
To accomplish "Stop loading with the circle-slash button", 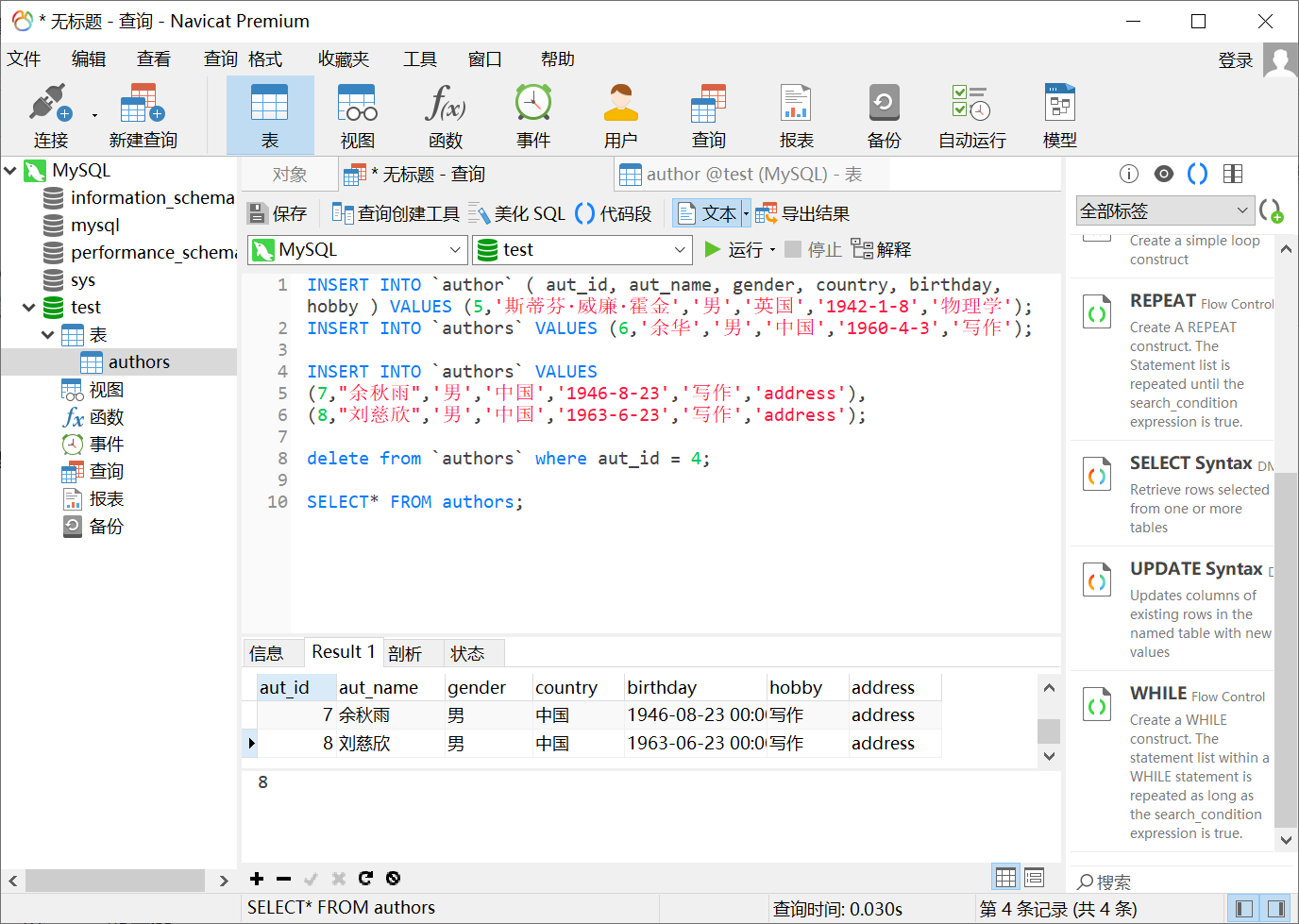I will (393, 879).
